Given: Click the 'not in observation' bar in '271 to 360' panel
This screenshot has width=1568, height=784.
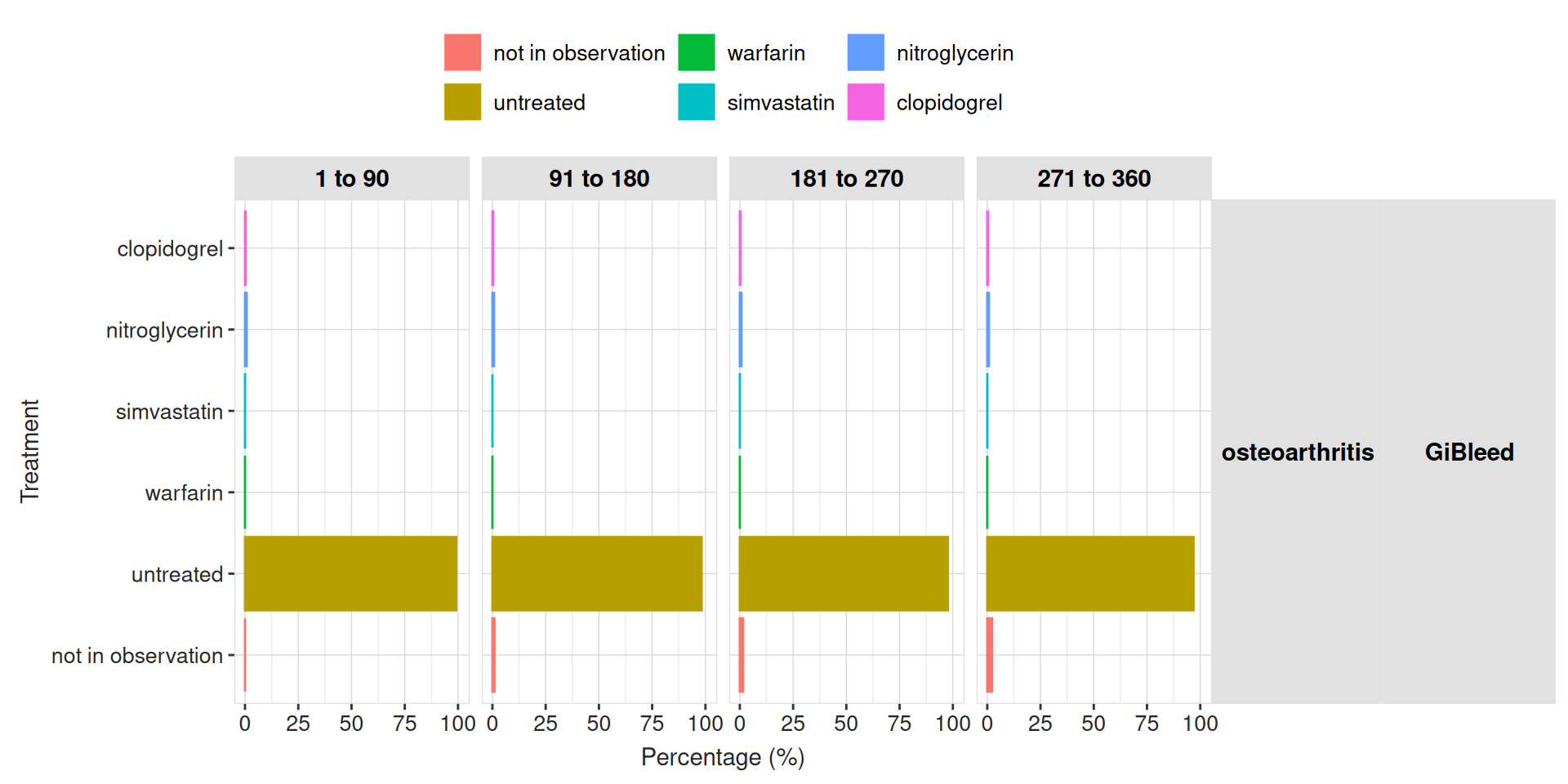Looking at the screenshot, I should point(990,655).
